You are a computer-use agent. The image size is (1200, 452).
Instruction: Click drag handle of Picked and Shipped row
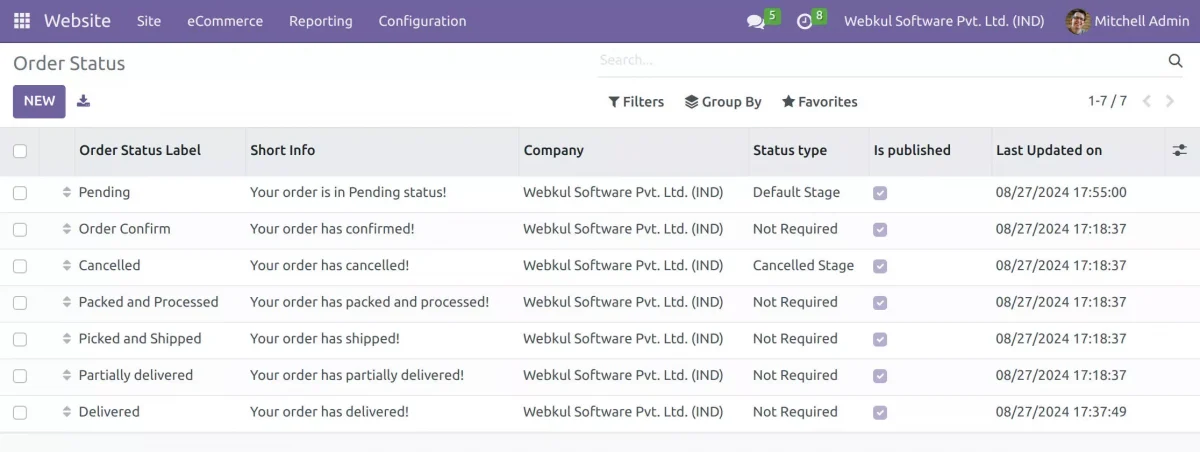(x=67, y=339)
